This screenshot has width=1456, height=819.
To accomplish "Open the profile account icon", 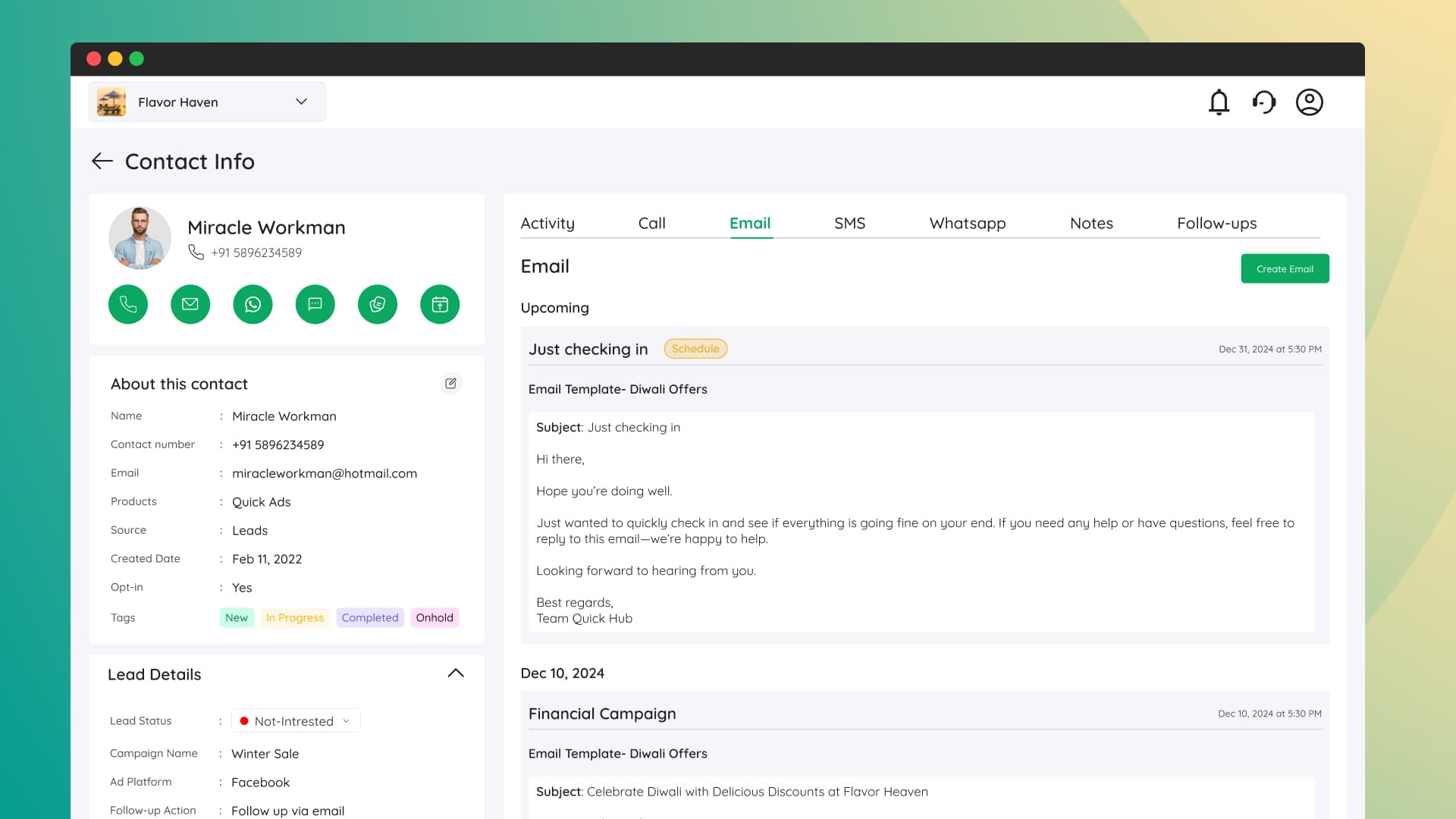I will click(x=1310, y=102).
